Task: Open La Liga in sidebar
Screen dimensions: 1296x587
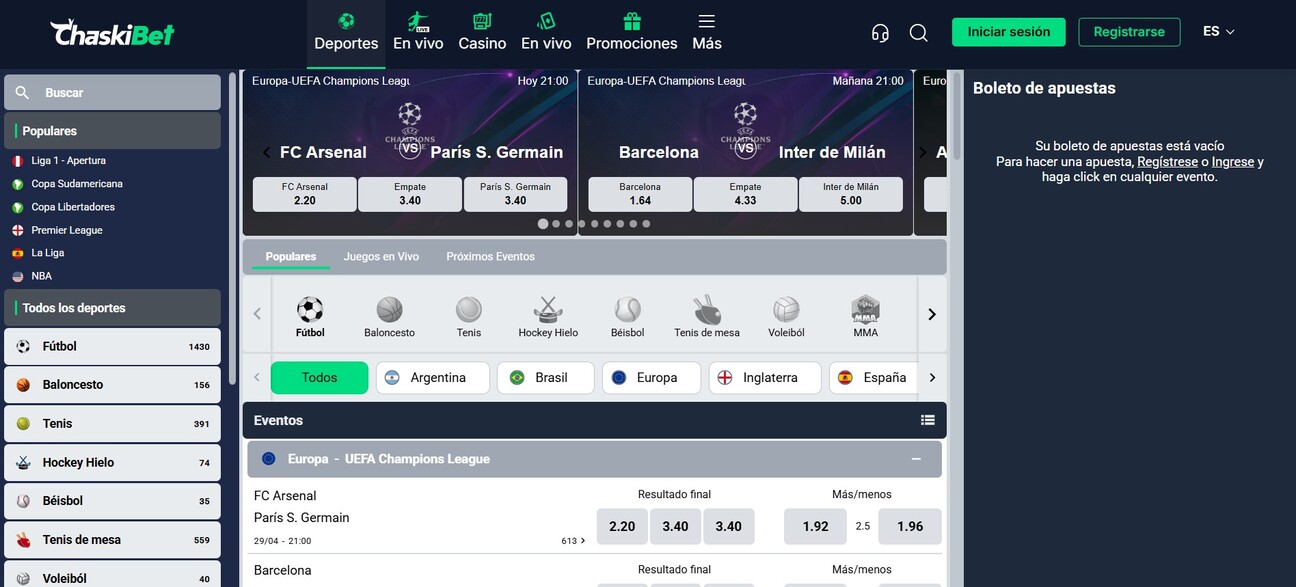Action: click(47, 253)
